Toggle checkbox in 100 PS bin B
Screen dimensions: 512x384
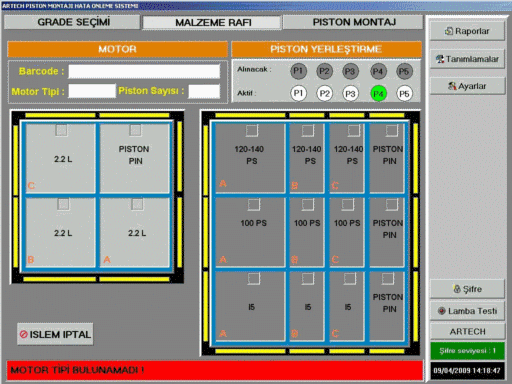(x=308, y=205)
